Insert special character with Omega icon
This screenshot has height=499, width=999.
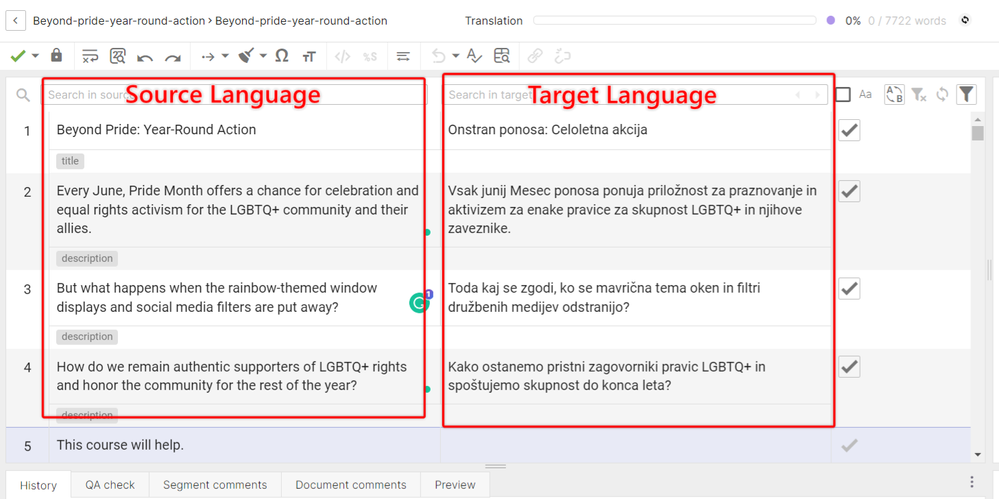[x=282, y=56]
